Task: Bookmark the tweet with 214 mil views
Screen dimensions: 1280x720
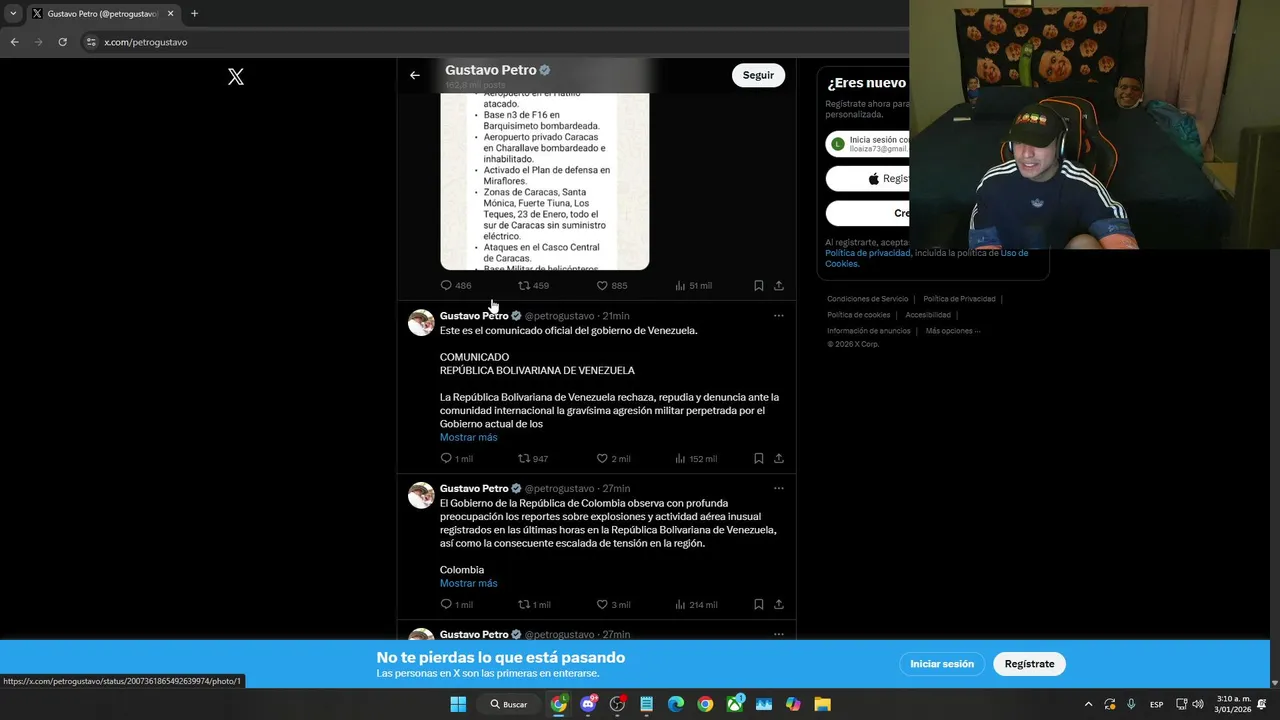Action: 759,604
